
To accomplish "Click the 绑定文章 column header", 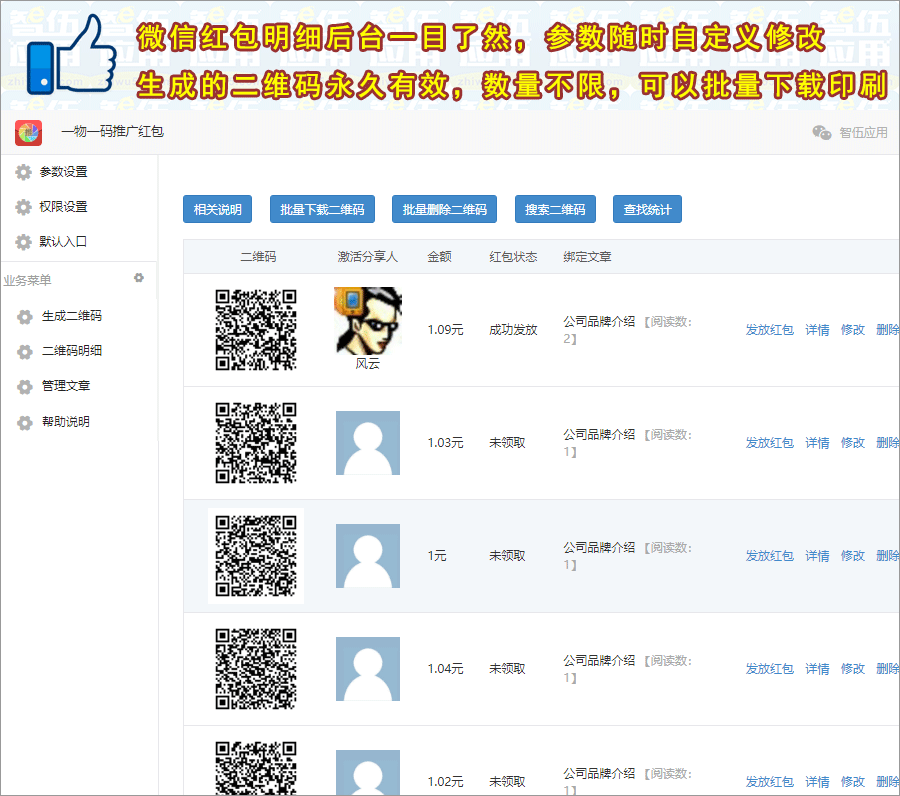I will (587, 257).
